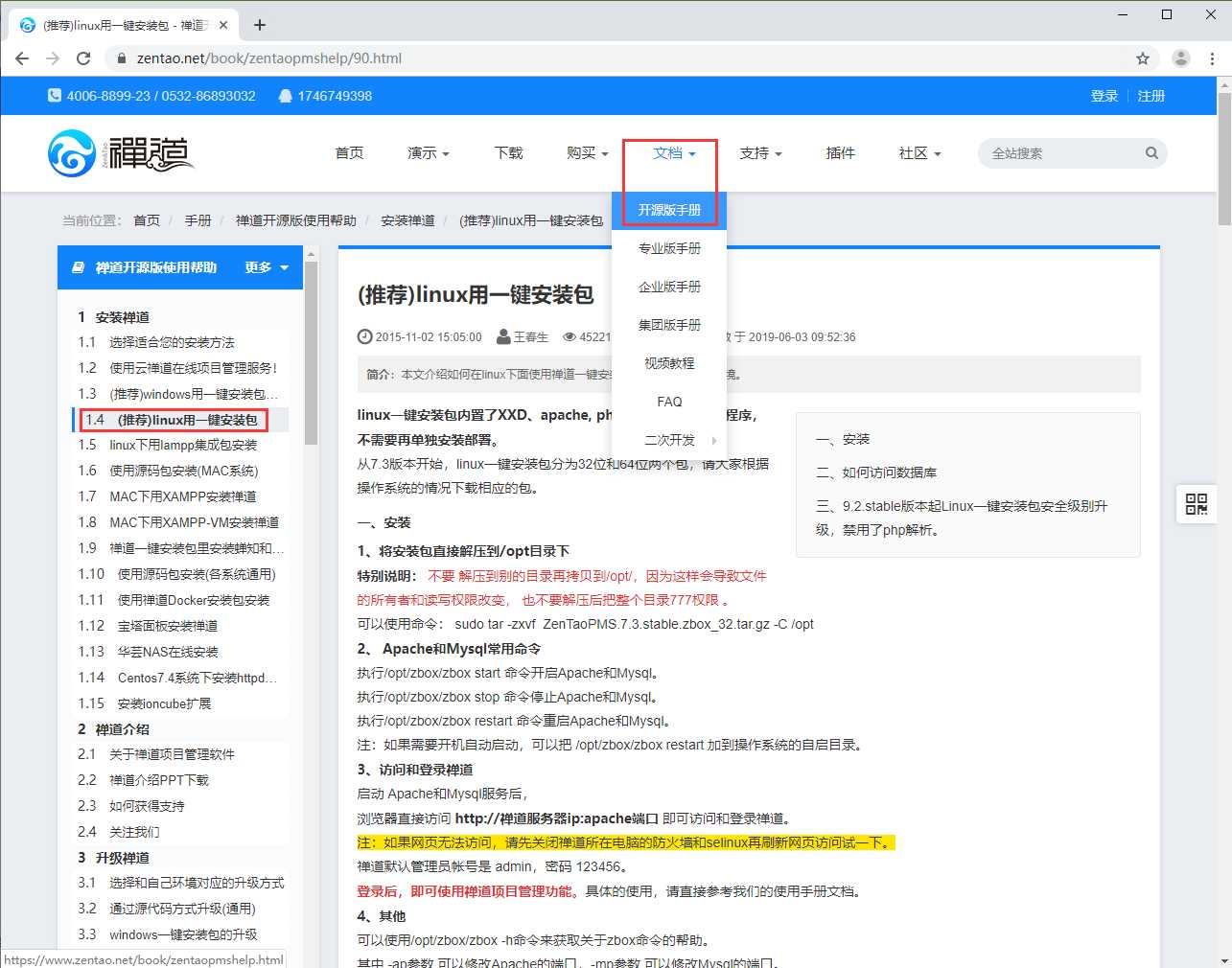Click the phone icon before the hotline number

point(56,95)
